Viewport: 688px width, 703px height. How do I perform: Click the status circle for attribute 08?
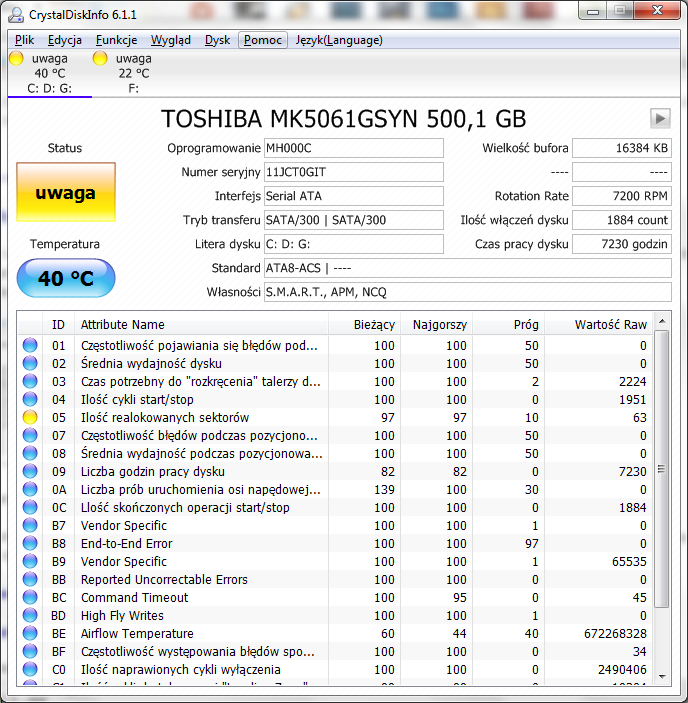(x=30, y=453)
